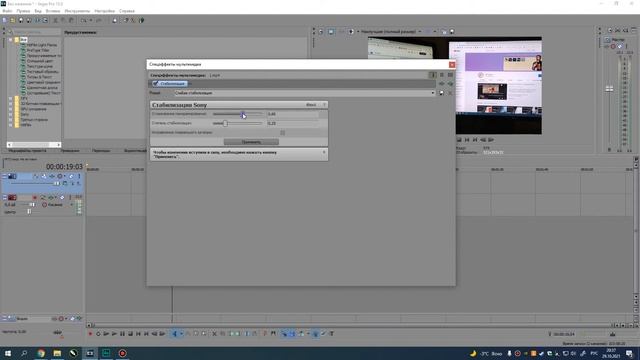Toggle Loop Playback in transport bar
The image size is (640, 360).
coord(98,334)
